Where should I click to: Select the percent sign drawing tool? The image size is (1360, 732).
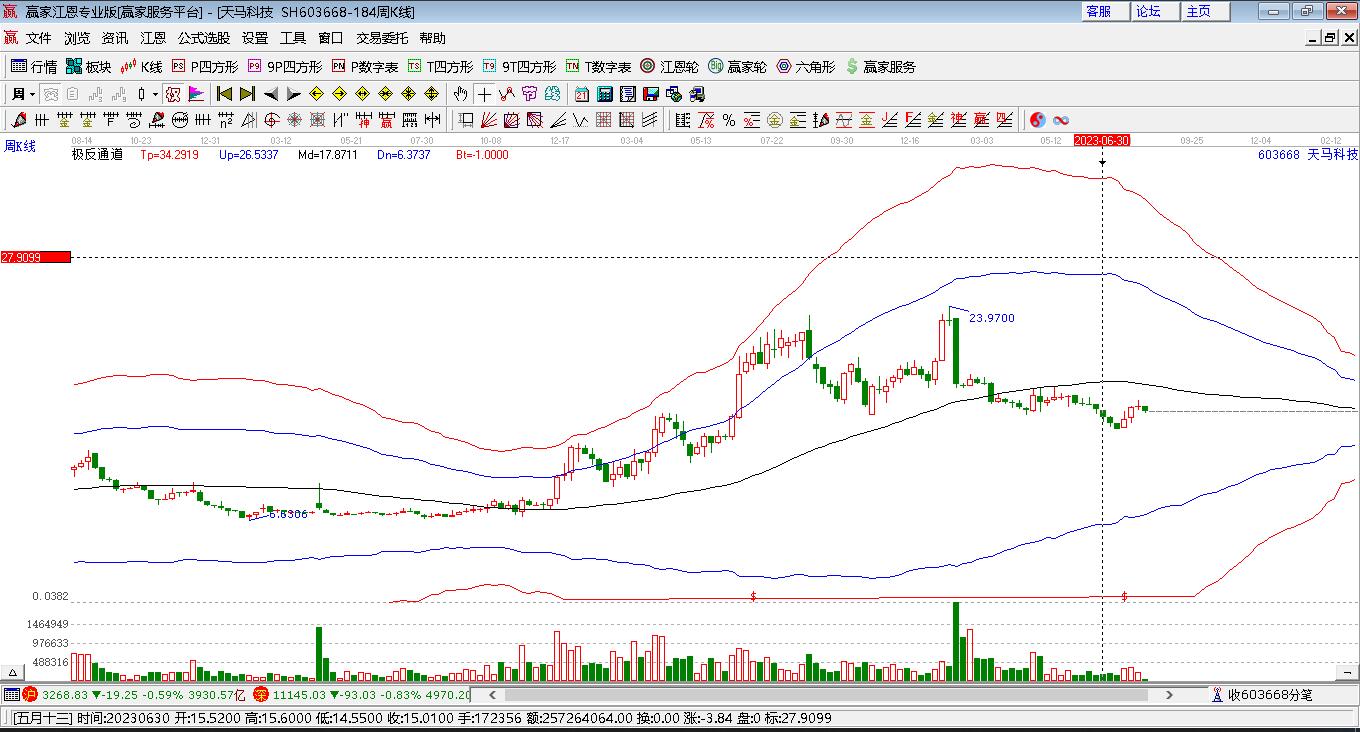click(x=729, y=120)
